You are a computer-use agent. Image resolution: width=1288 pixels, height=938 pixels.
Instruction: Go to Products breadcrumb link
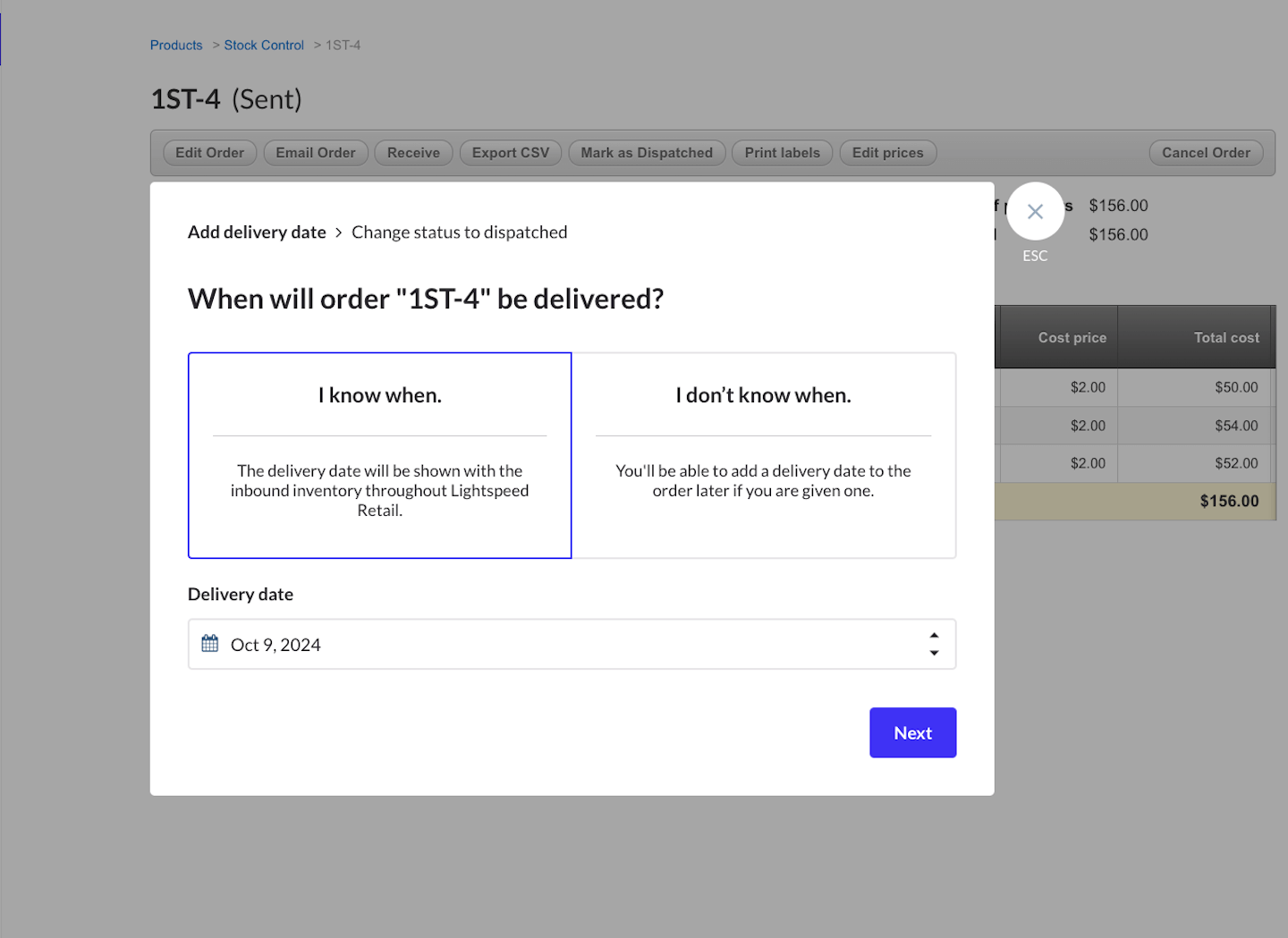coord(176,46)
